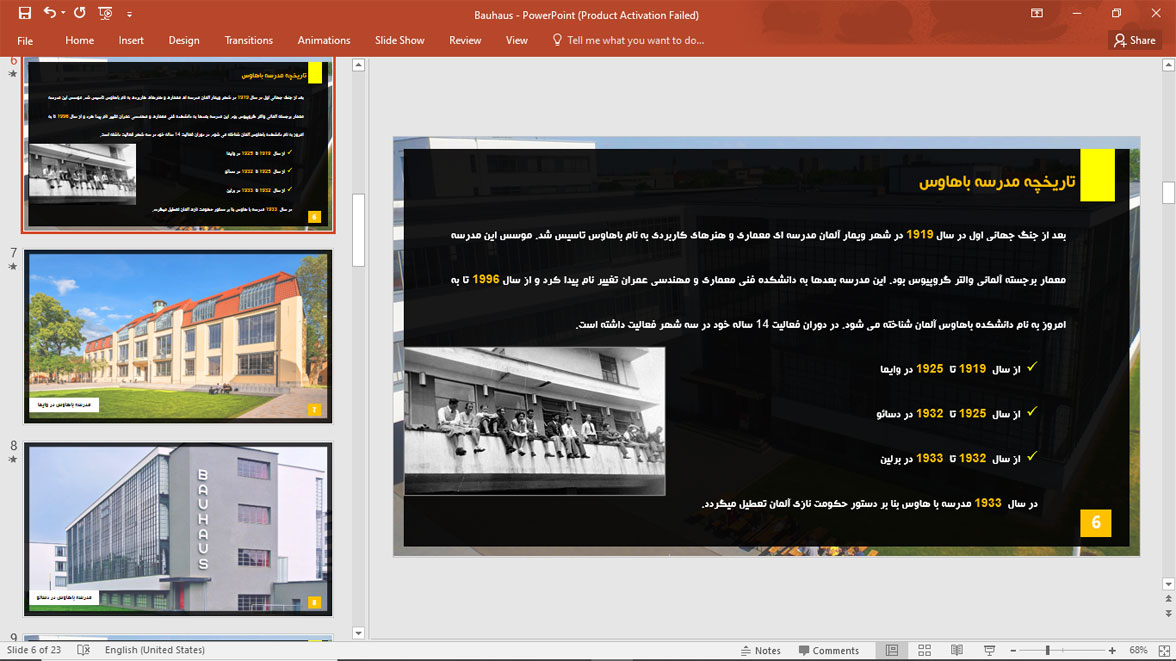1176x661 pixels.
Task: Click the last text line starting with 1933
Action: 869,503
